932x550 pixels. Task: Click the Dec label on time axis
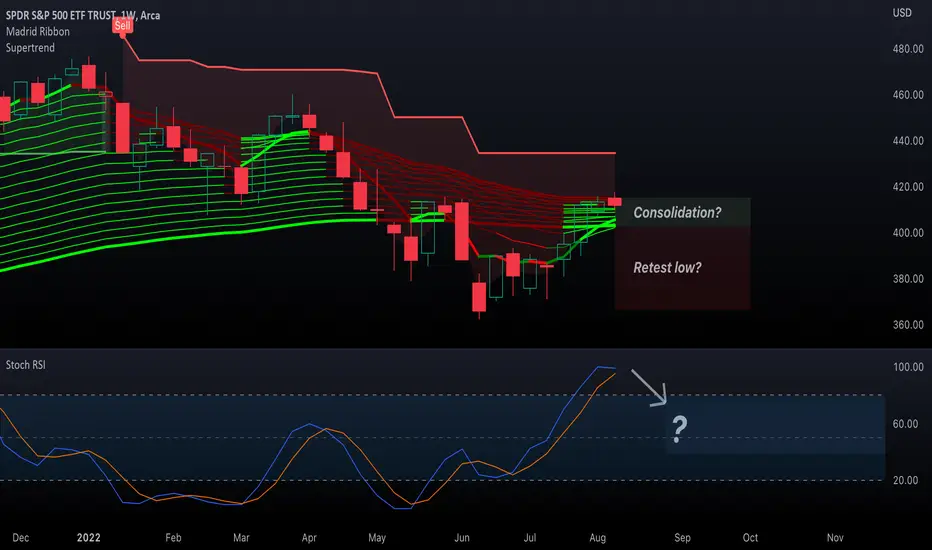20,538
